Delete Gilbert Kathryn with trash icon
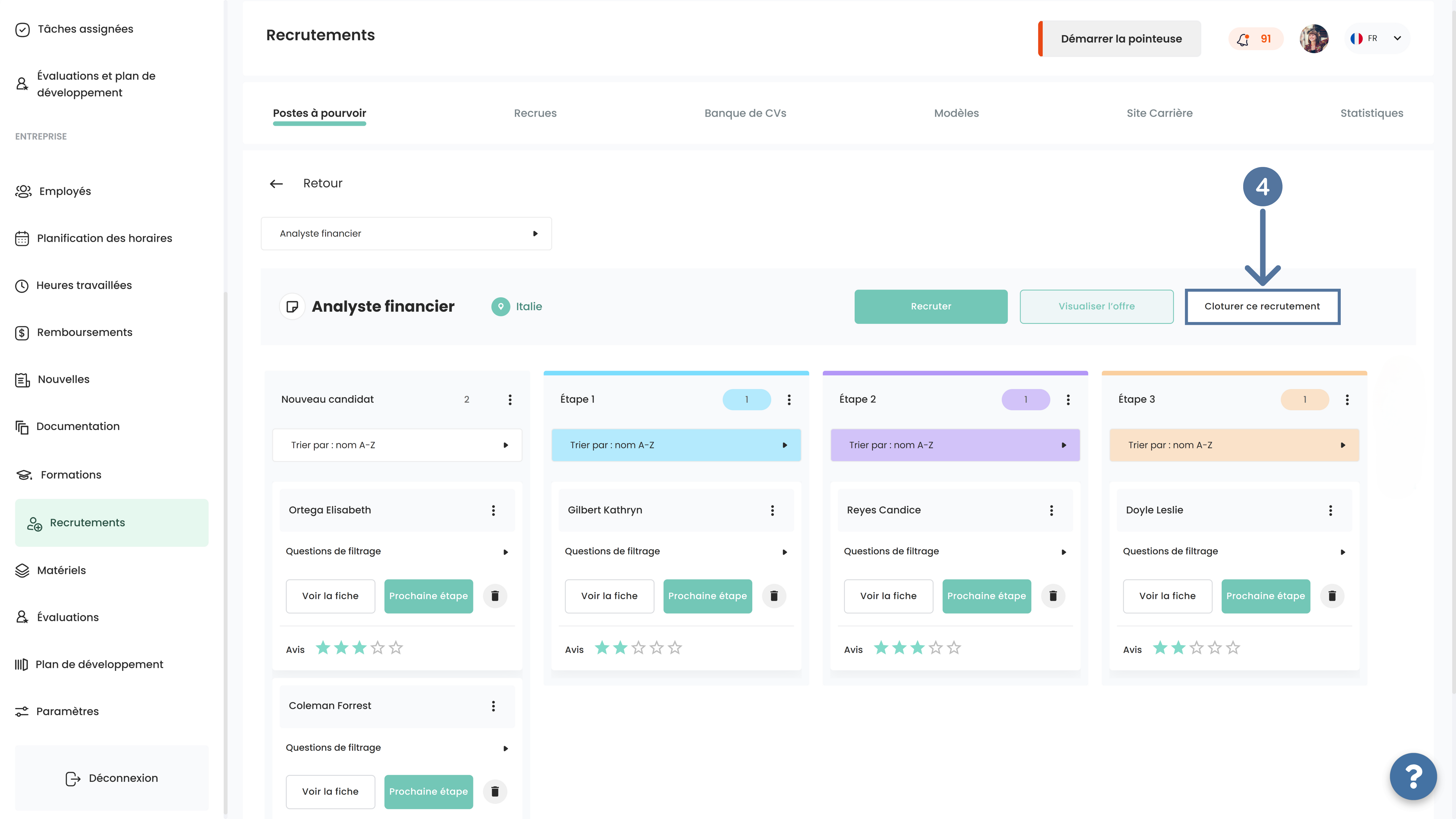1456x819 pixels. [x=774, y=596]
